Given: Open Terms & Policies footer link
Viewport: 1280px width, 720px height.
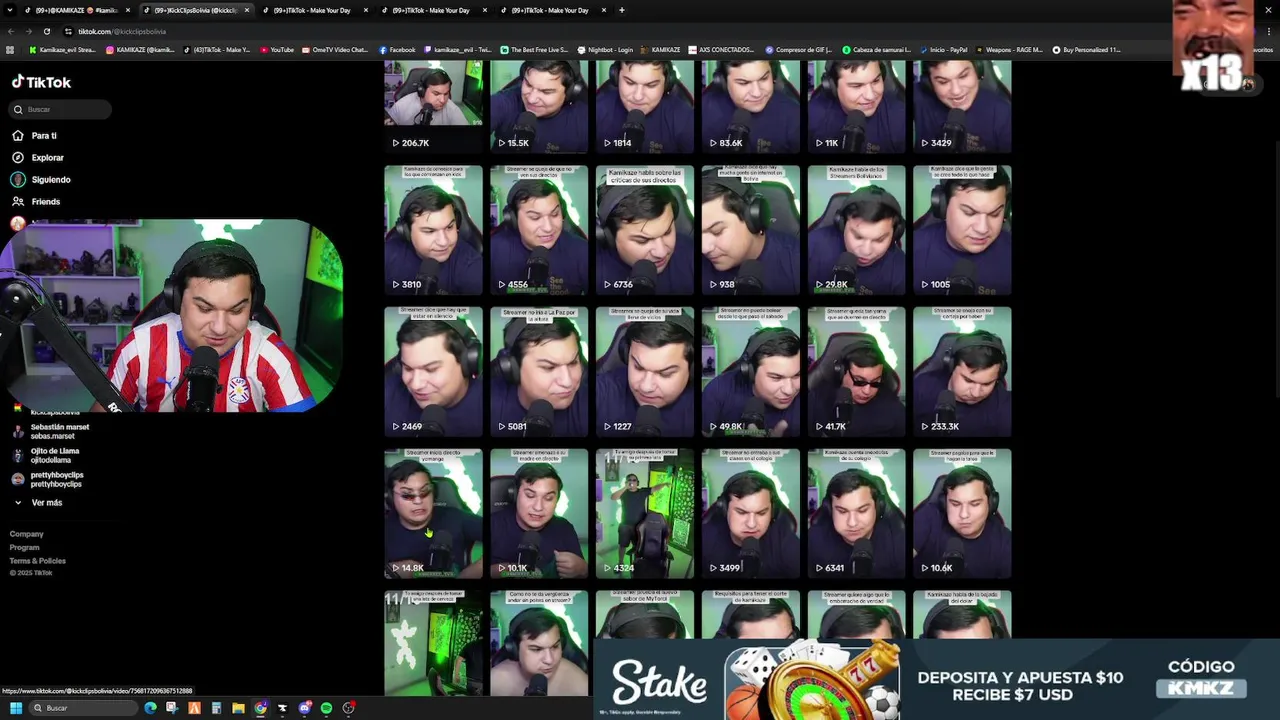Looking at the screenshot, I should pos(38,560).
